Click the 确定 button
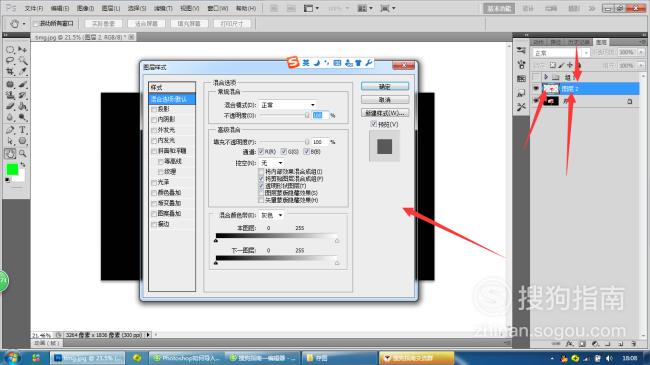Viewport: 650px width, 365px height. 385,86
